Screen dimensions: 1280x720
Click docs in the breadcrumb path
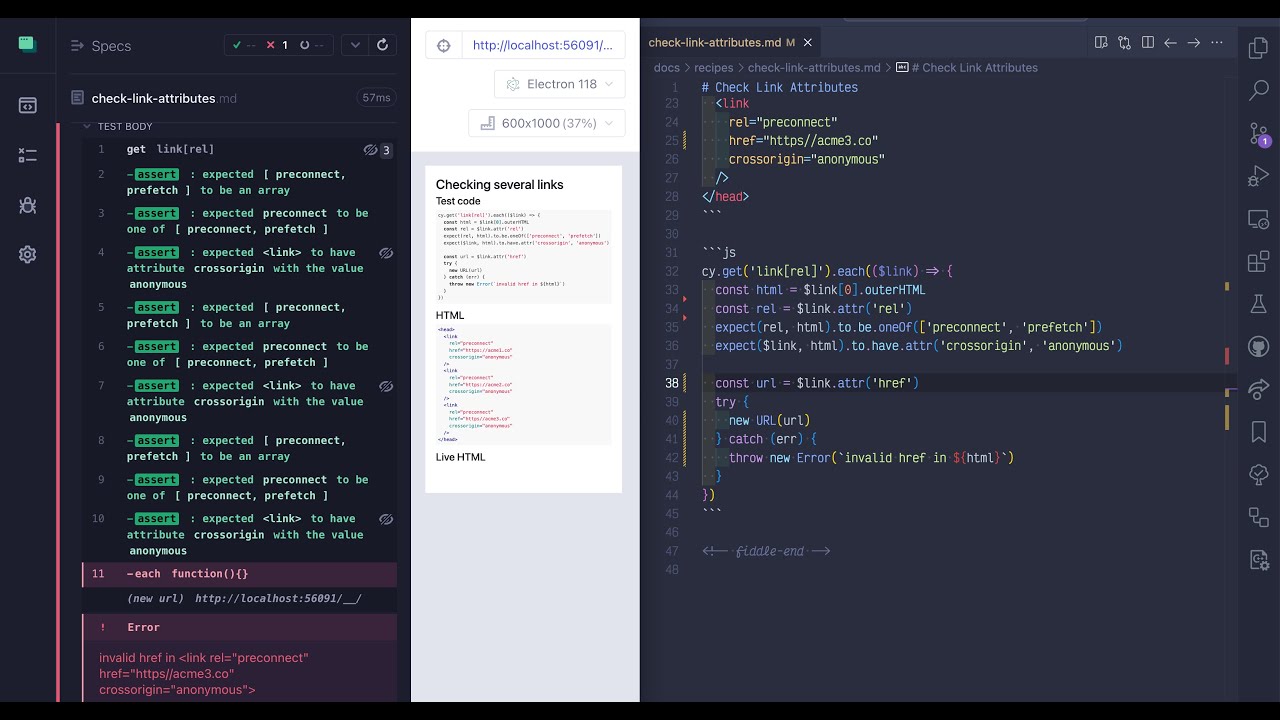[666, 68]
